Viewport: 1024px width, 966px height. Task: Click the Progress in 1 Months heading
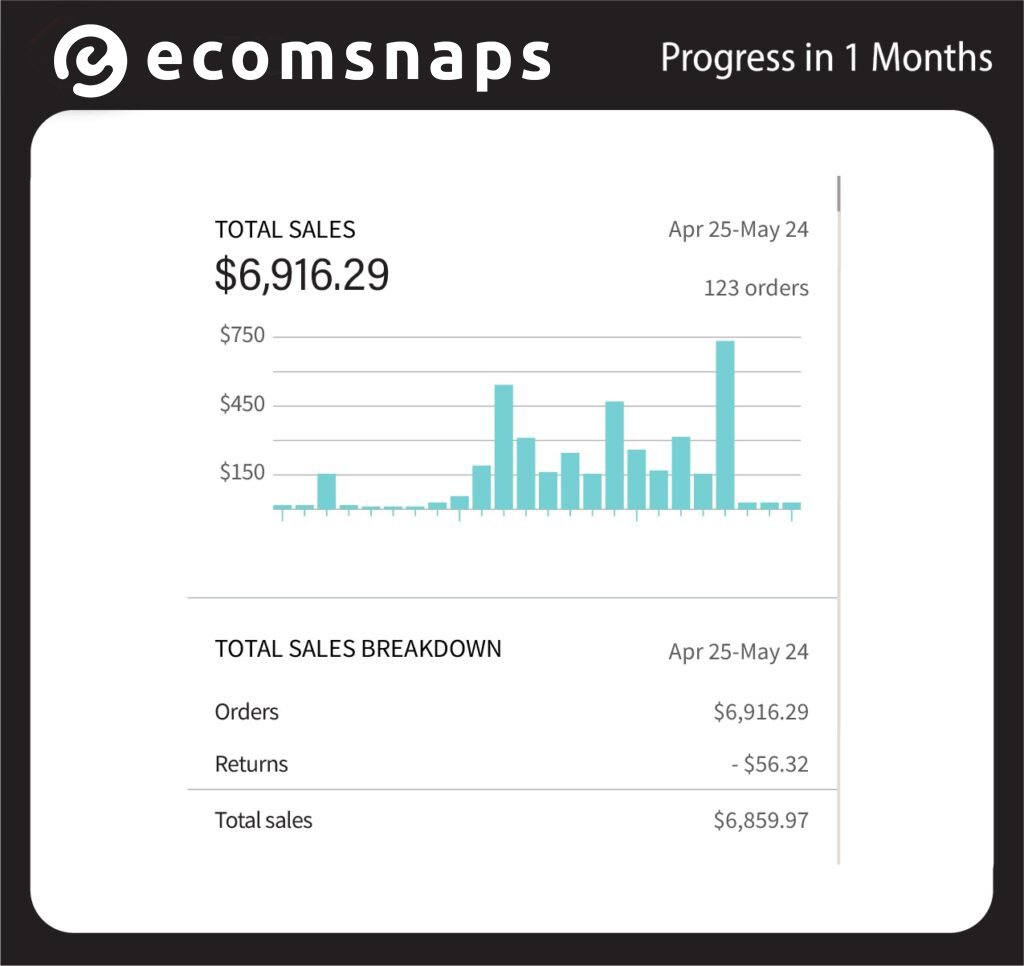pos(826,58)
